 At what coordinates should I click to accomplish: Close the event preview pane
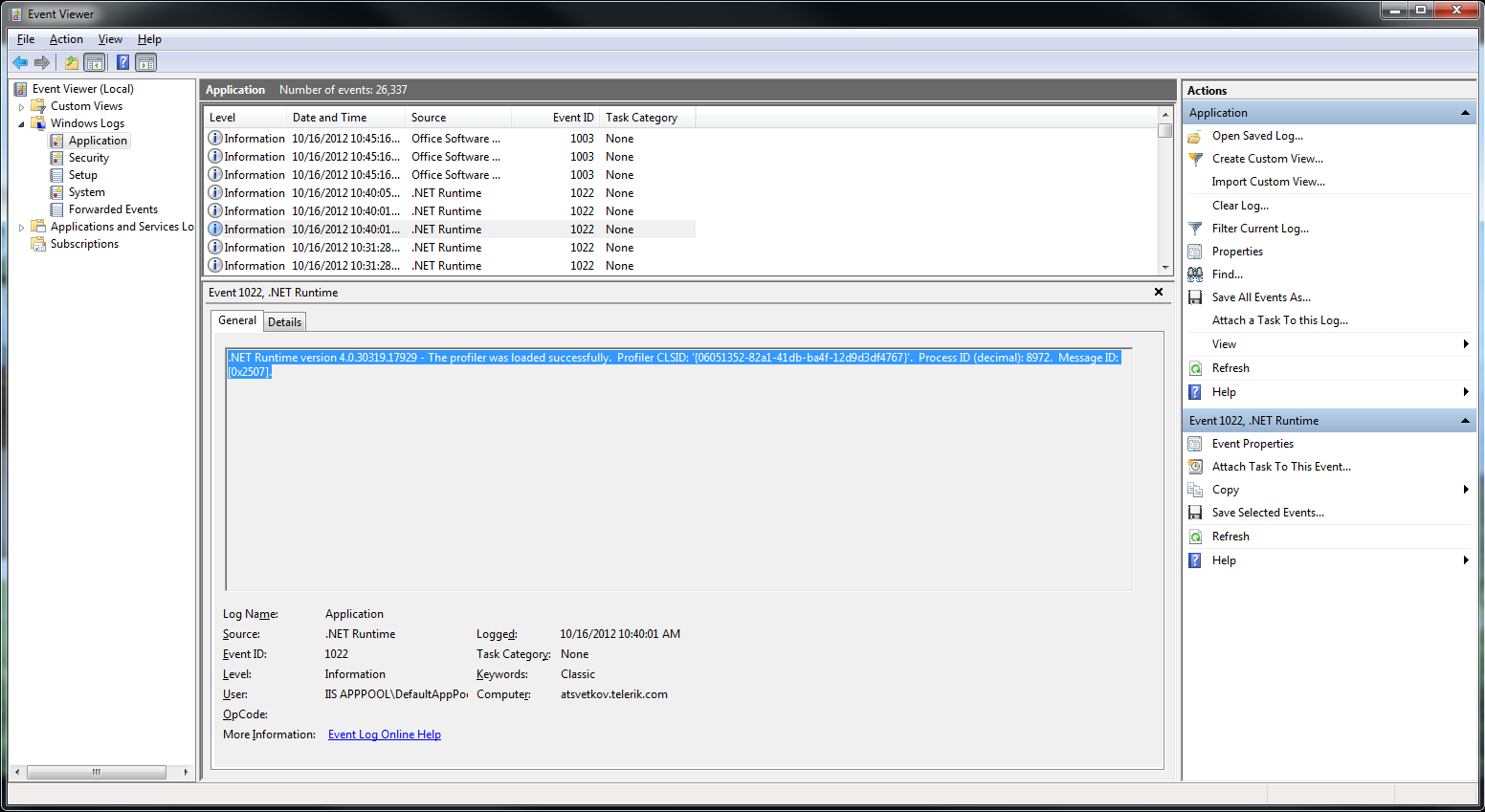coord(1159,292)
